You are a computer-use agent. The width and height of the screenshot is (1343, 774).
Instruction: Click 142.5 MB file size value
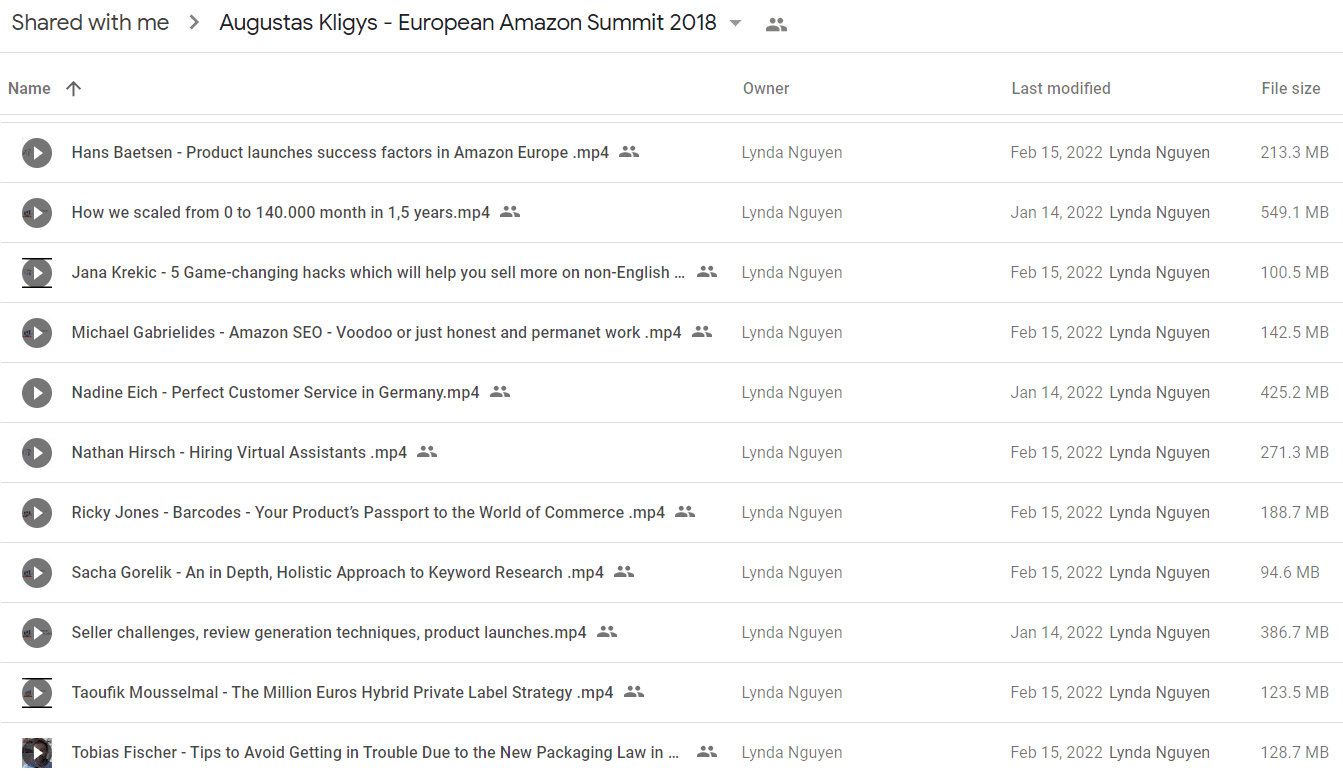(1294, 333)
